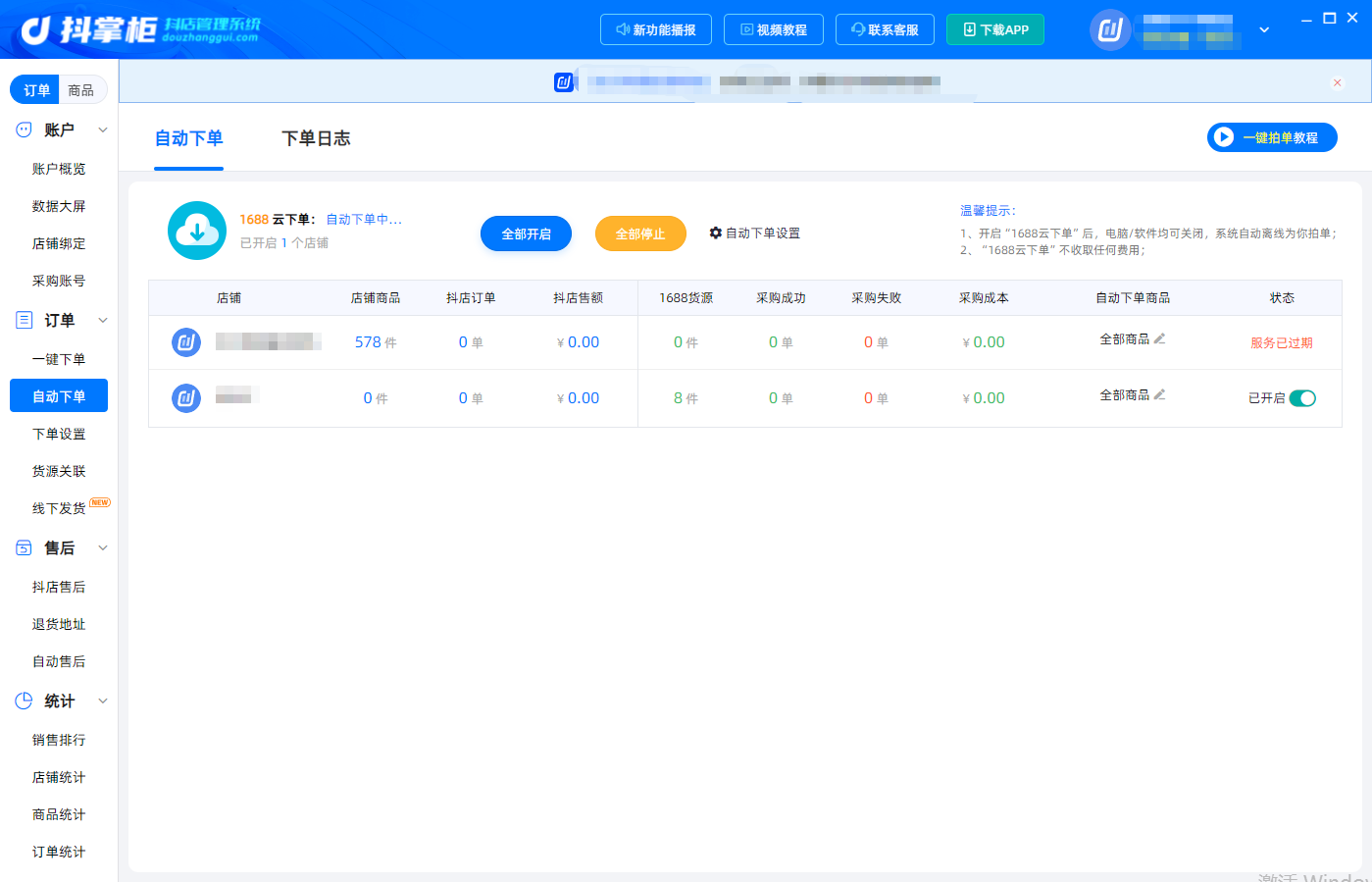Open 下单设置 in the sidebar
The height and width of the screenshot is (882, 1372).
(x=59, y=434)
